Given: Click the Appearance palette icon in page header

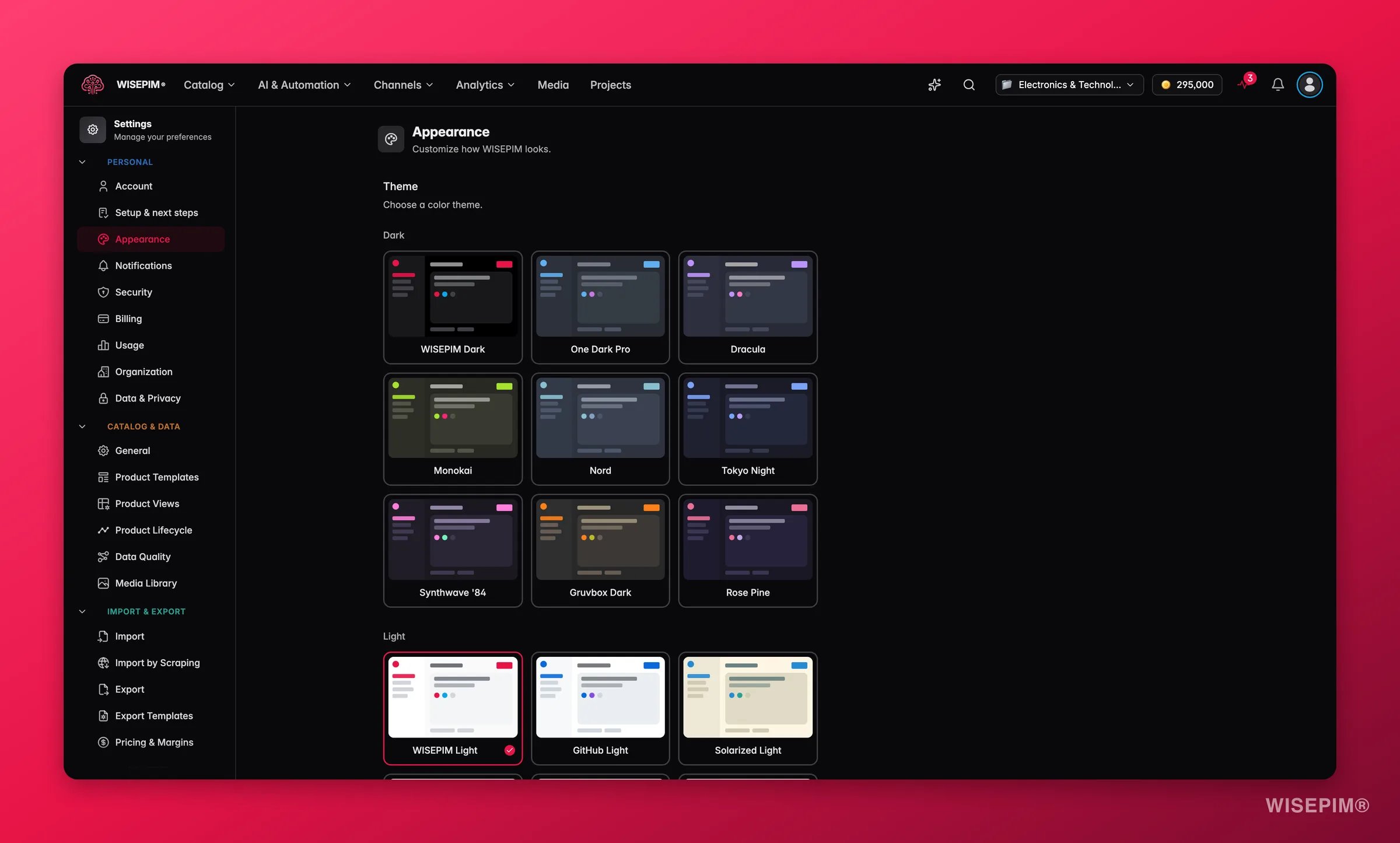Looking at the screenshot, I should pos(391,139).
